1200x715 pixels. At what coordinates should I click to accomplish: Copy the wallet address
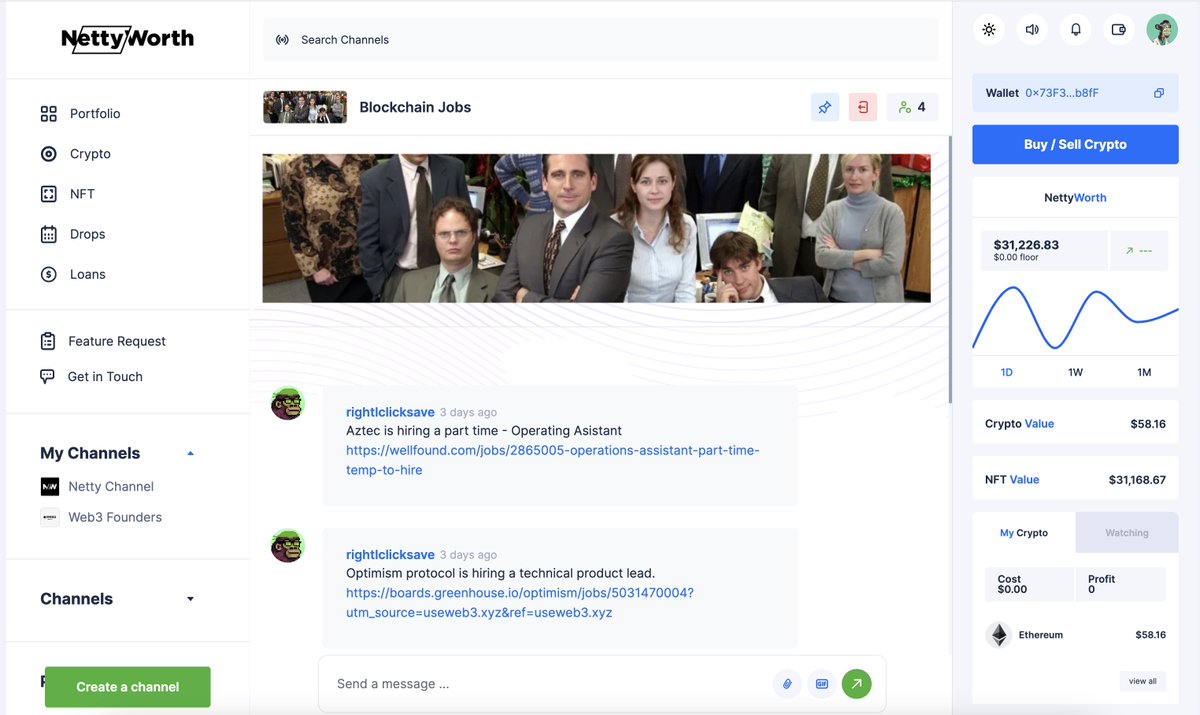tap(1158, 93)
